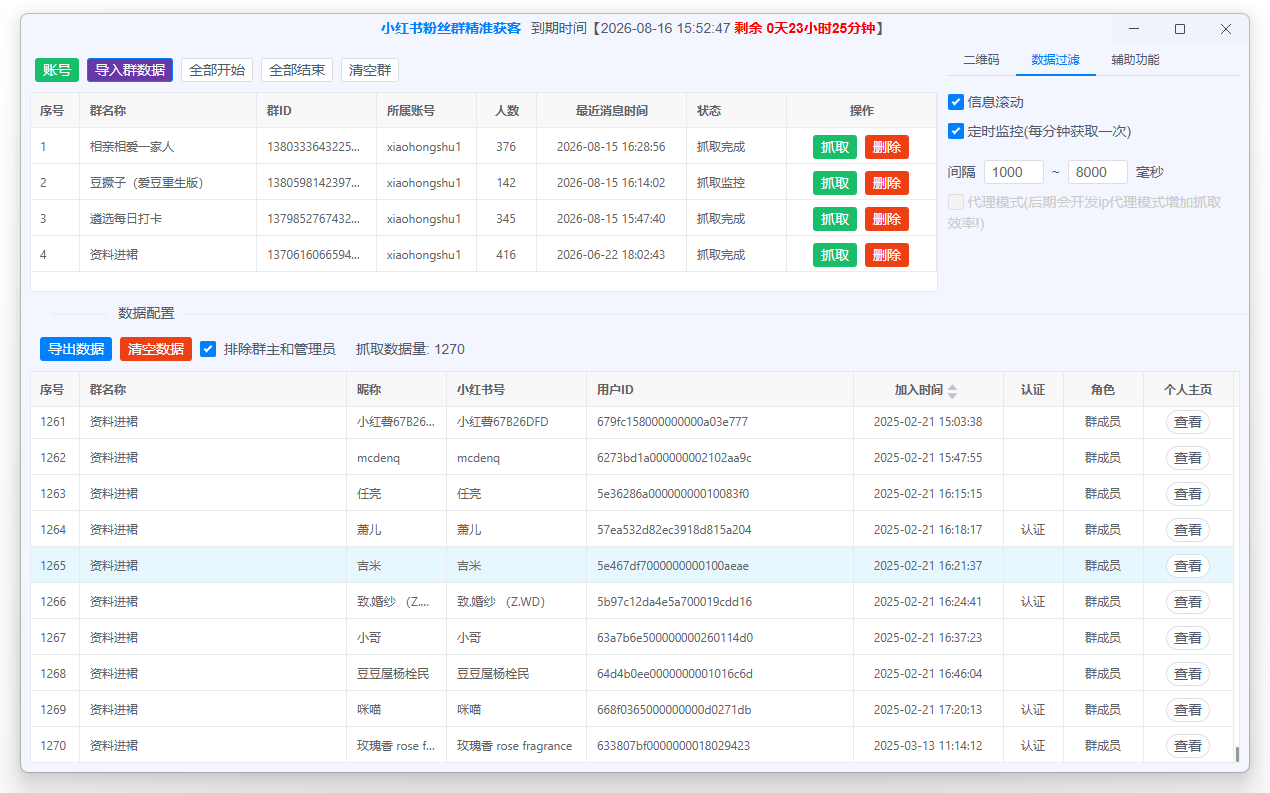1270x793 pixels.
Task: Select group name cell 豆瓣子（爱豆重生版）
Action: [168, 183]
